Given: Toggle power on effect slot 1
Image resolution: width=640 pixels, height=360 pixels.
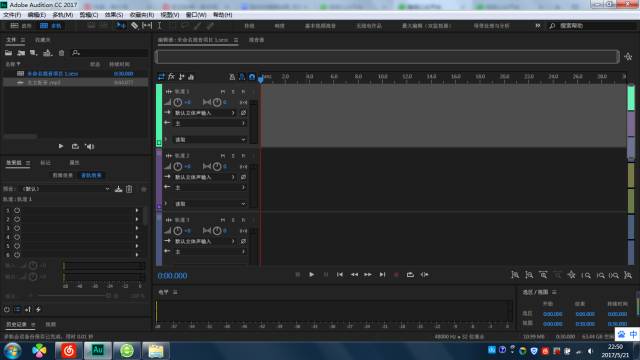Looking at the screenshot, I should coord(17,211).
